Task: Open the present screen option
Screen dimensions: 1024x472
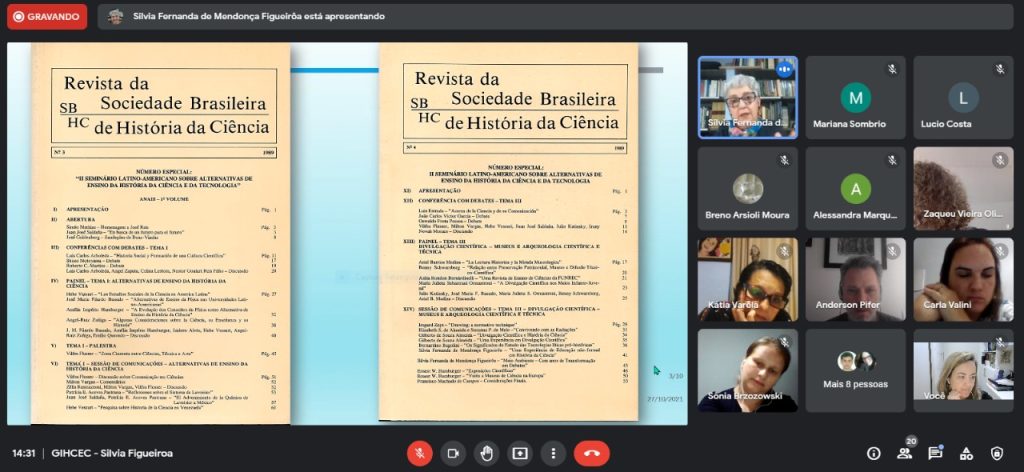Action: click(x=520, y=453)
